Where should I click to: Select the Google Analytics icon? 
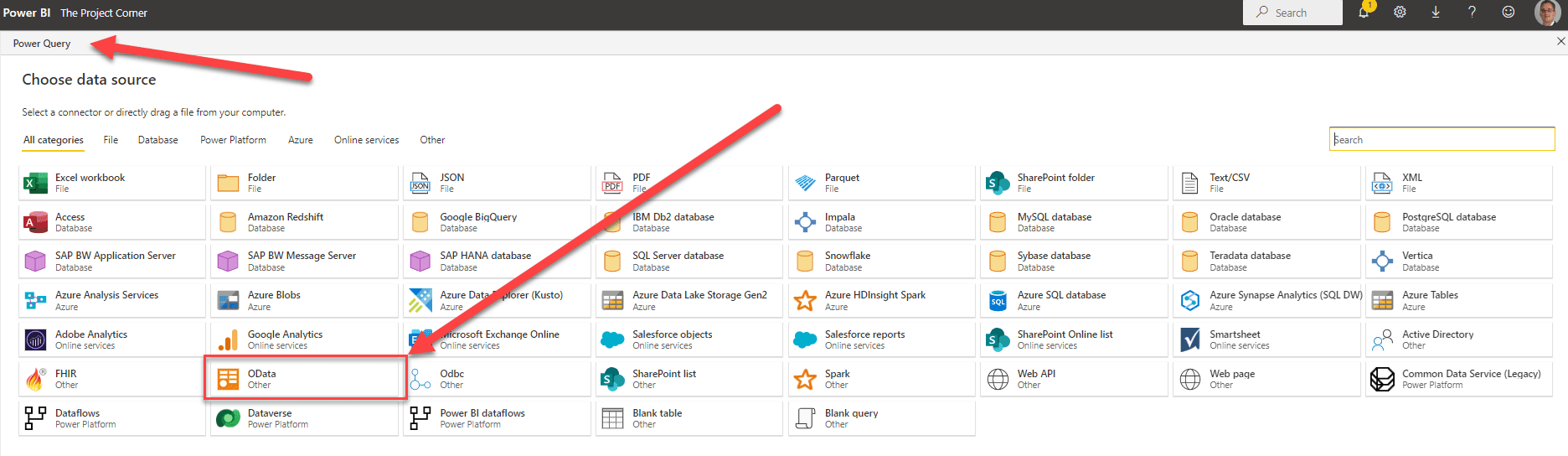(x=228, y=339)
